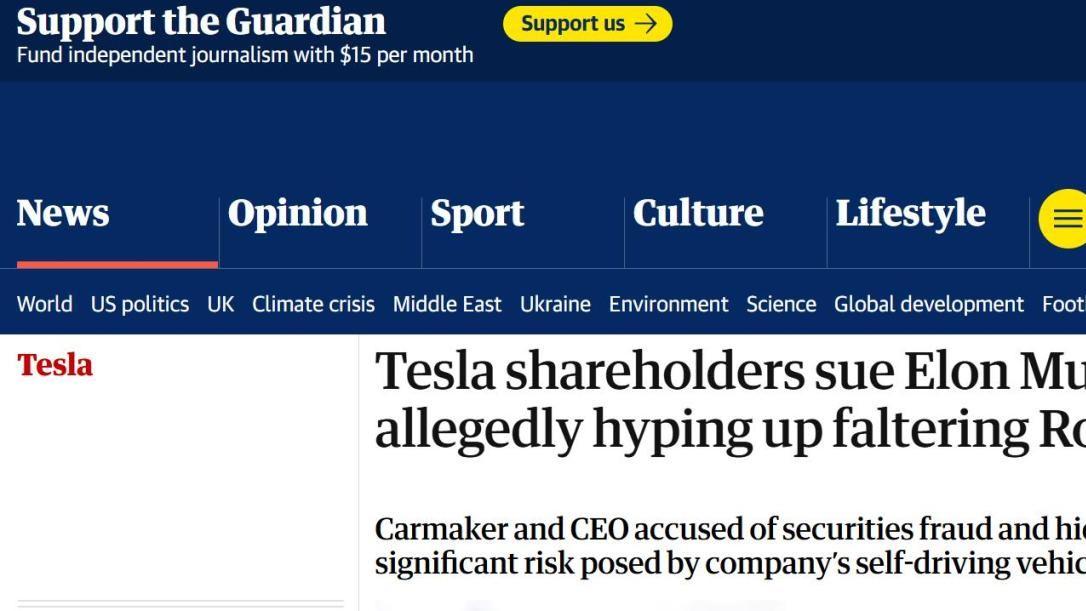
Task: Select the News section tab
Action: tap(63, 213)
